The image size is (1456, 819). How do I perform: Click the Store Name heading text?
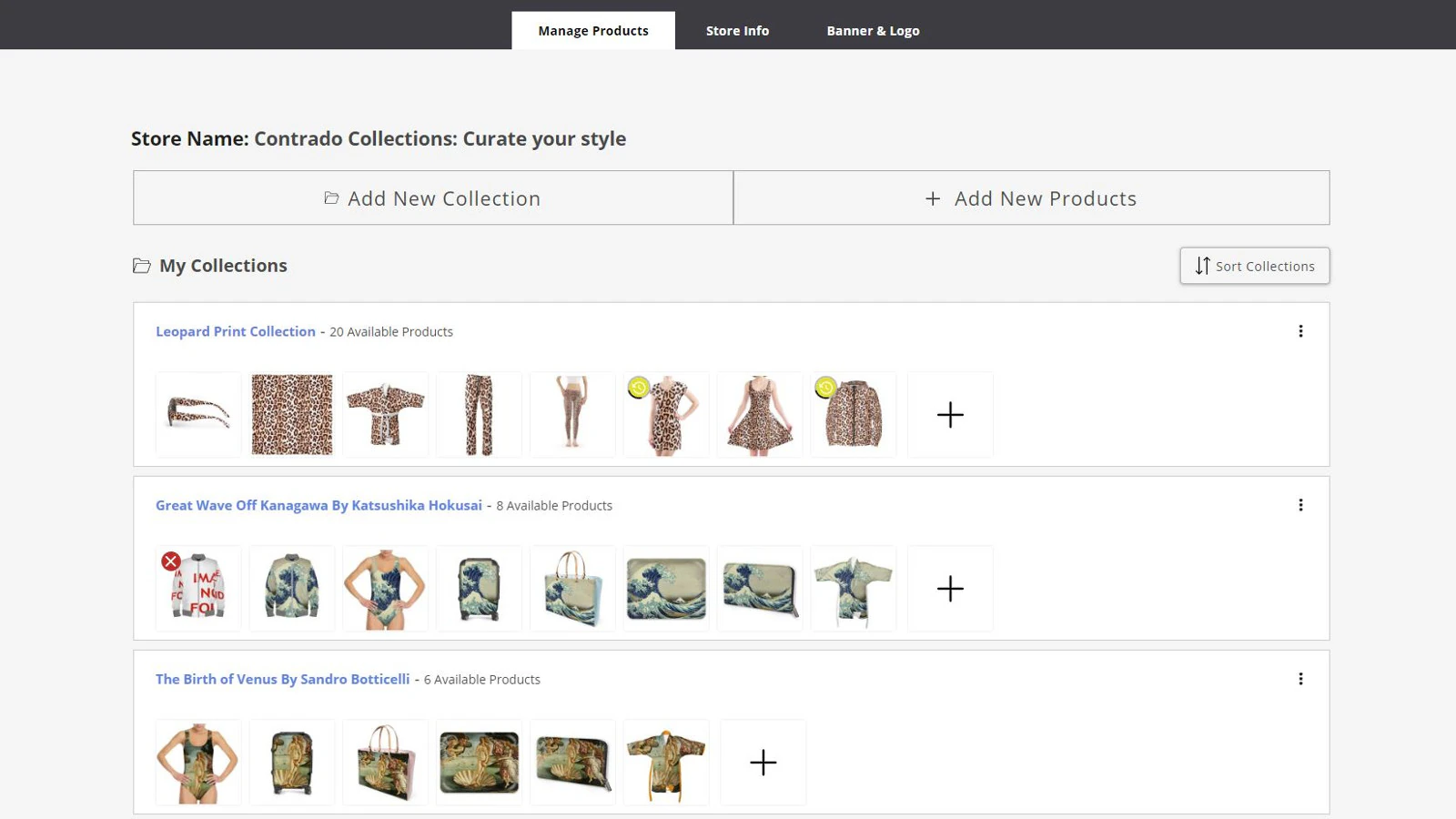click(x=379, y=138)
